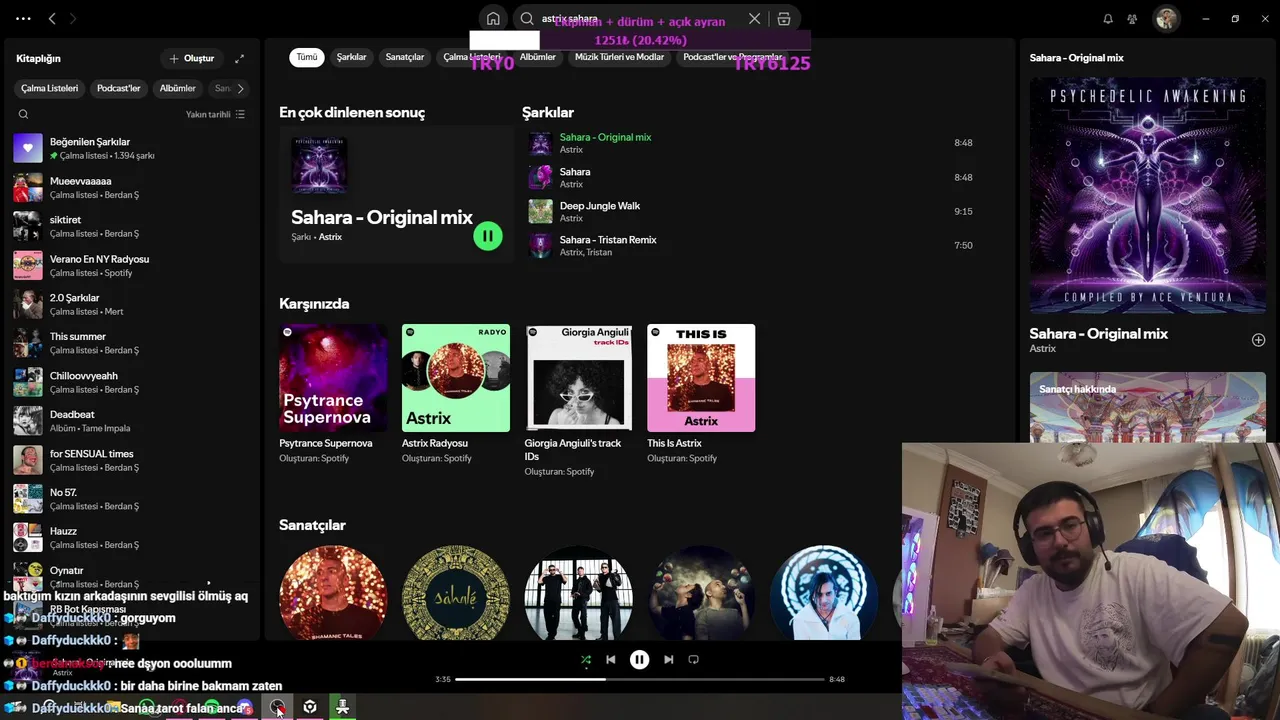Toggle shuffle mode

pyautogui.click(x=585, y=659)
